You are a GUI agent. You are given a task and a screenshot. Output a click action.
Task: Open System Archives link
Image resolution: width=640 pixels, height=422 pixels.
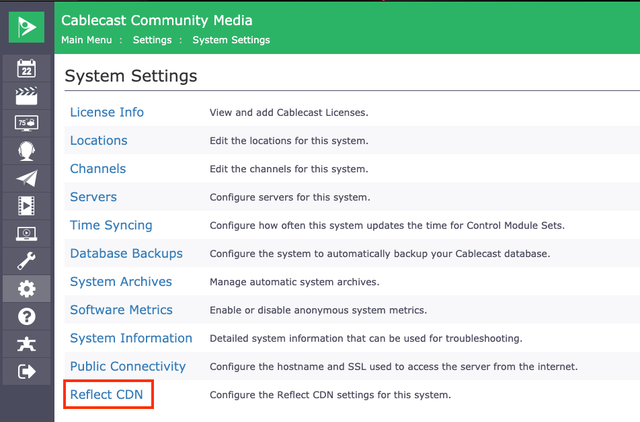click(121, 282)
